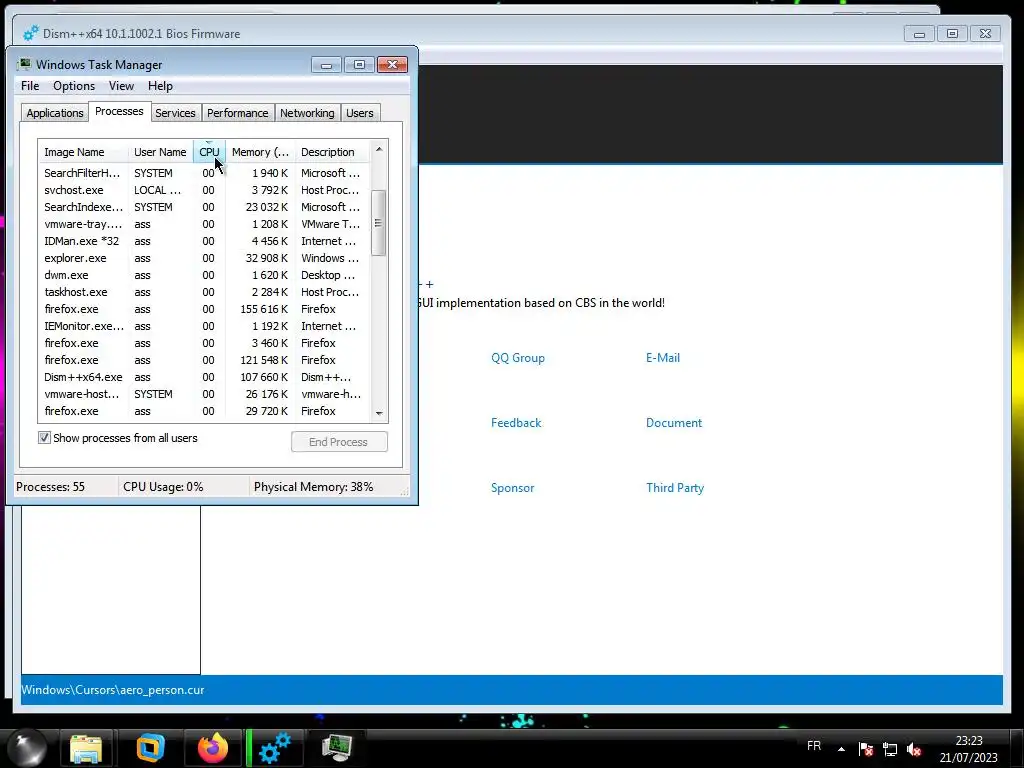The height and width of the screenshot is (768, 1024).
Task: Sort processes by Description column
Action: click(332, 152)
